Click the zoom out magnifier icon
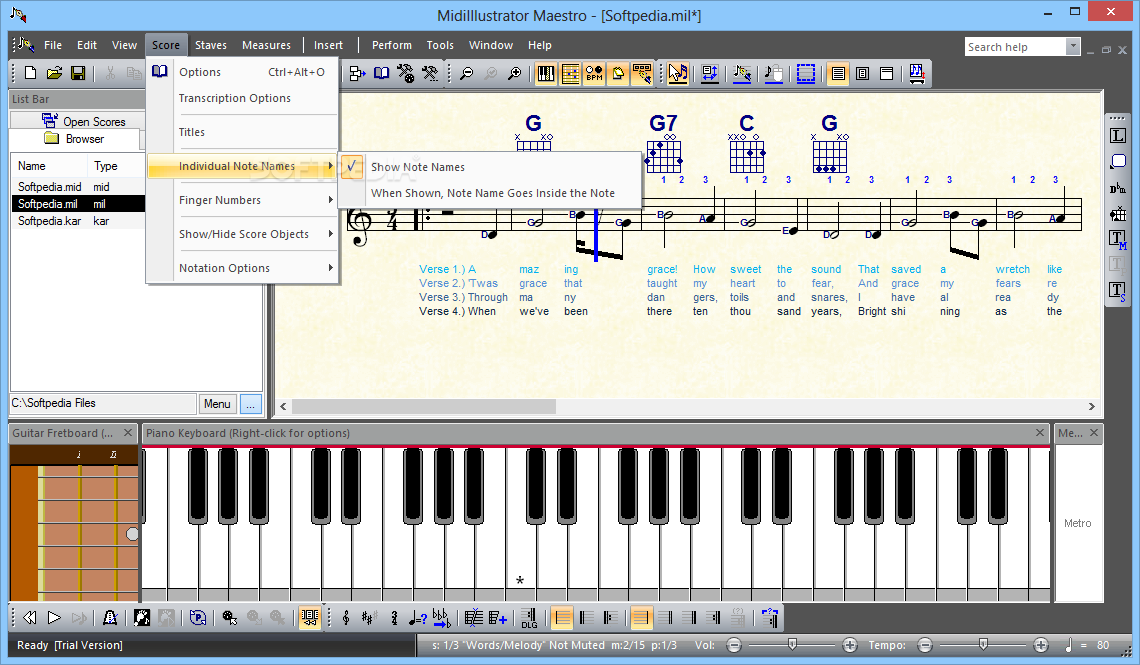 click(467, 73)
